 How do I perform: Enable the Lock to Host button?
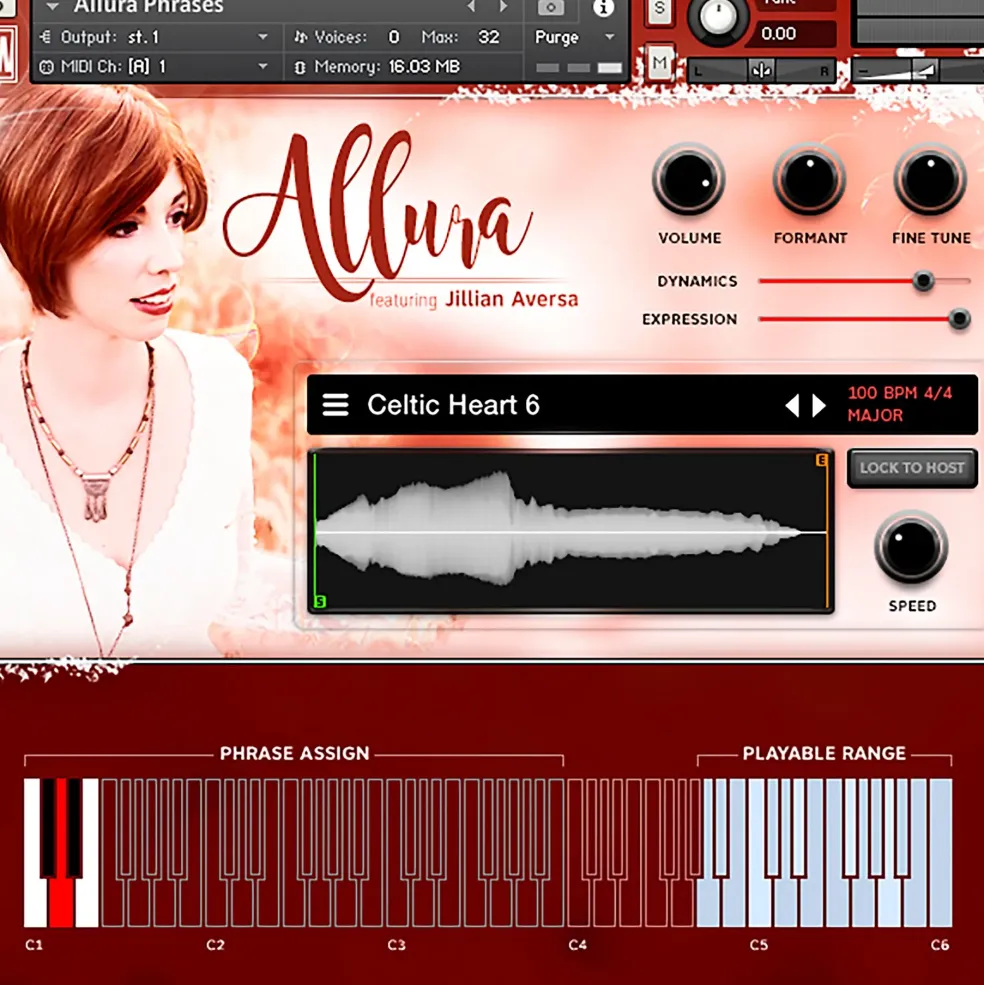click(x=912, y=468)
